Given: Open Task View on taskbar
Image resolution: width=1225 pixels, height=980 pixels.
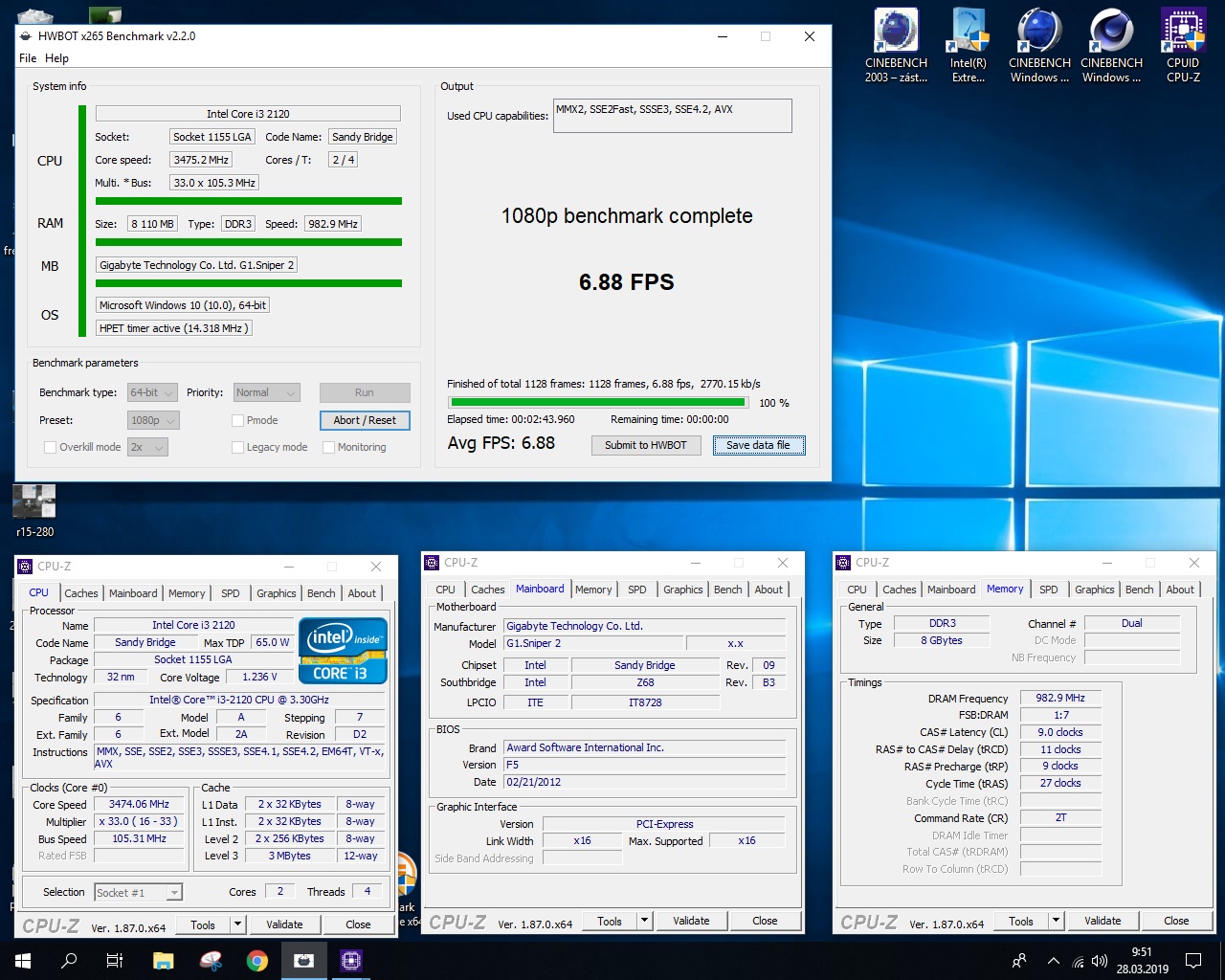Looking at the screenshot, I should coord(115,961).
